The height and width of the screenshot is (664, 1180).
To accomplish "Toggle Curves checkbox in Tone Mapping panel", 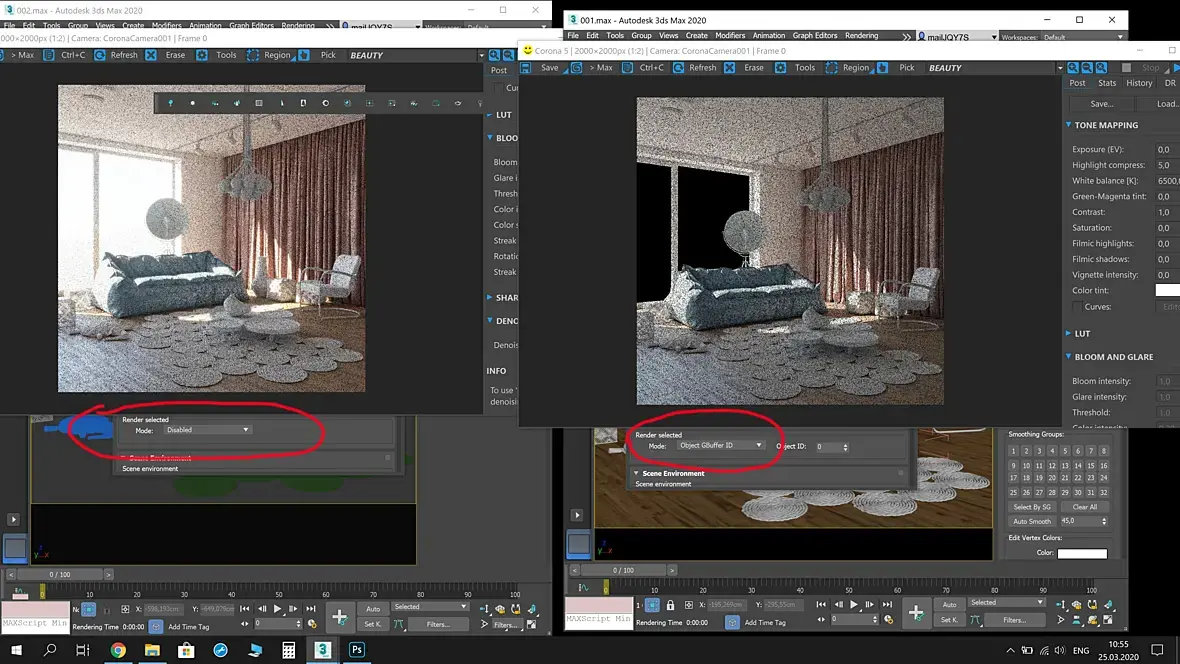I will click(x=1078, y=306).
